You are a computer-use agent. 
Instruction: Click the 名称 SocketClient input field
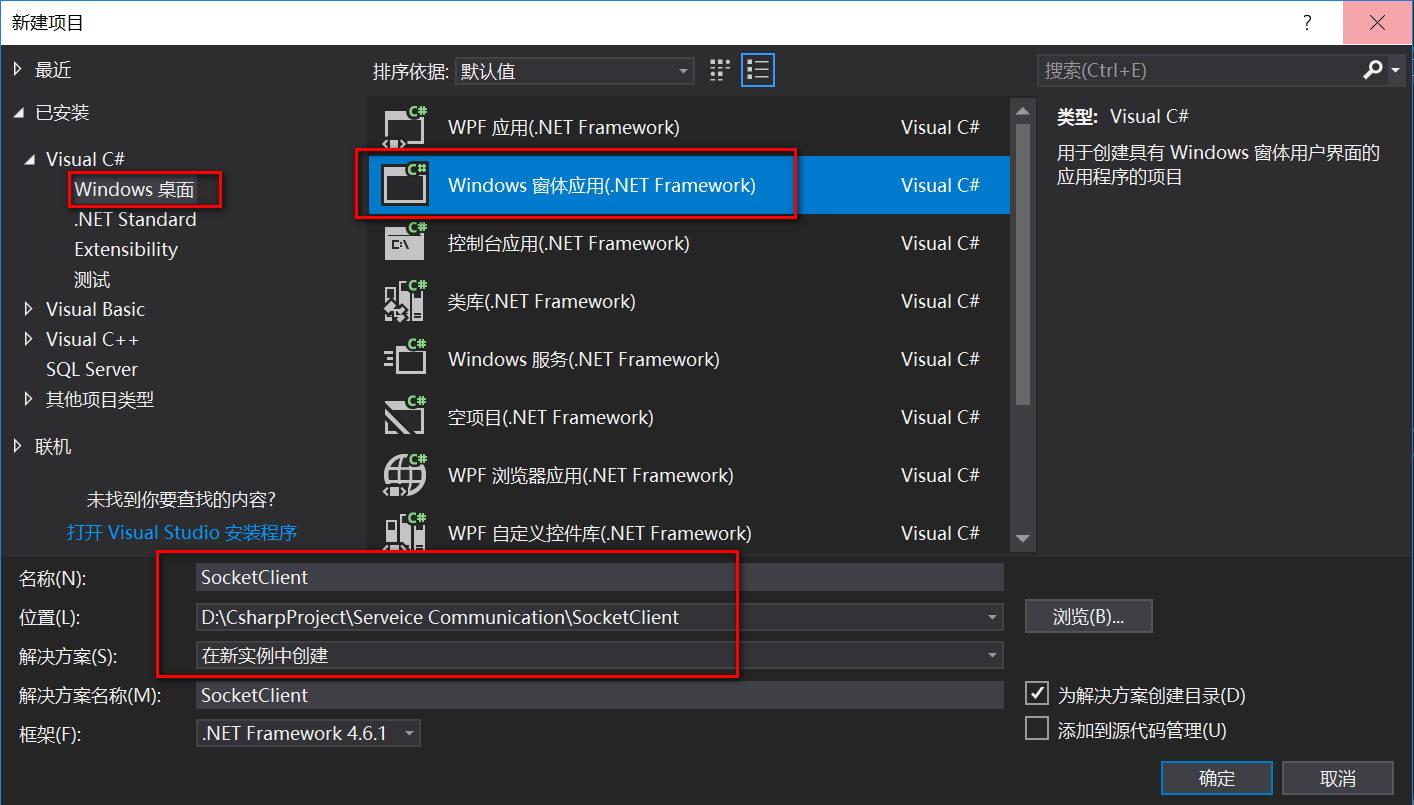[x=600, y=577]
